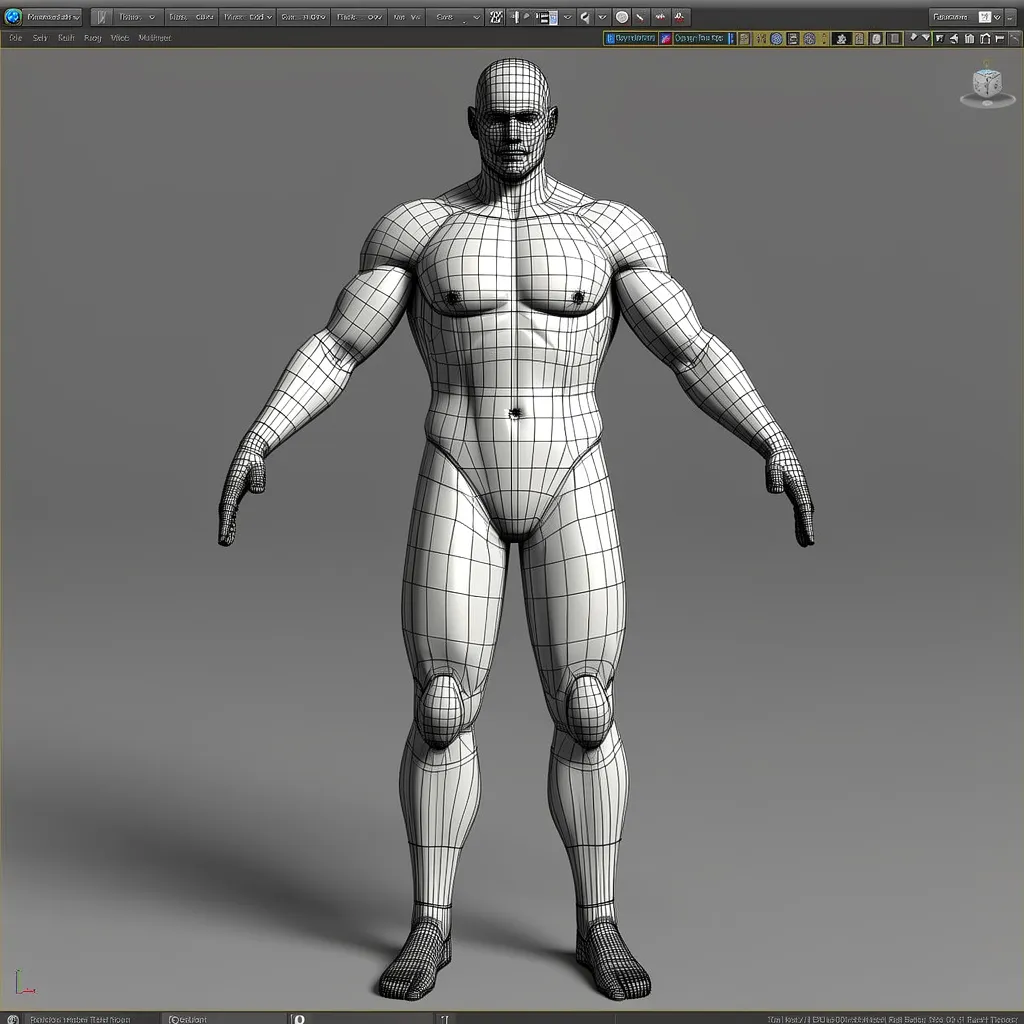Click the Render Production icon

point(677,17)
